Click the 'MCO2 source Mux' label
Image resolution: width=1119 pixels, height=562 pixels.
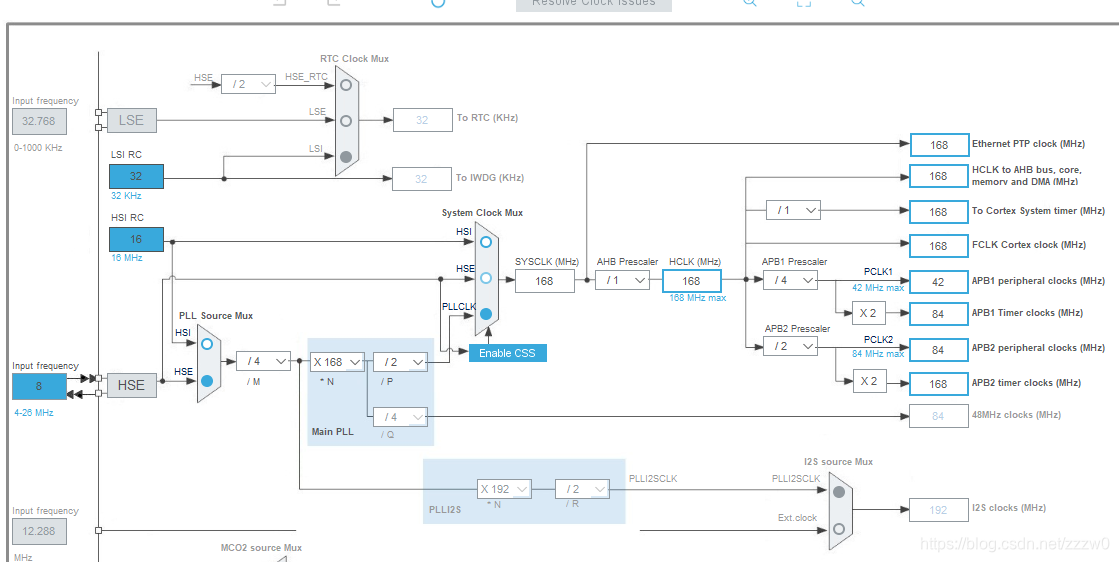click(x=261, y=548)
